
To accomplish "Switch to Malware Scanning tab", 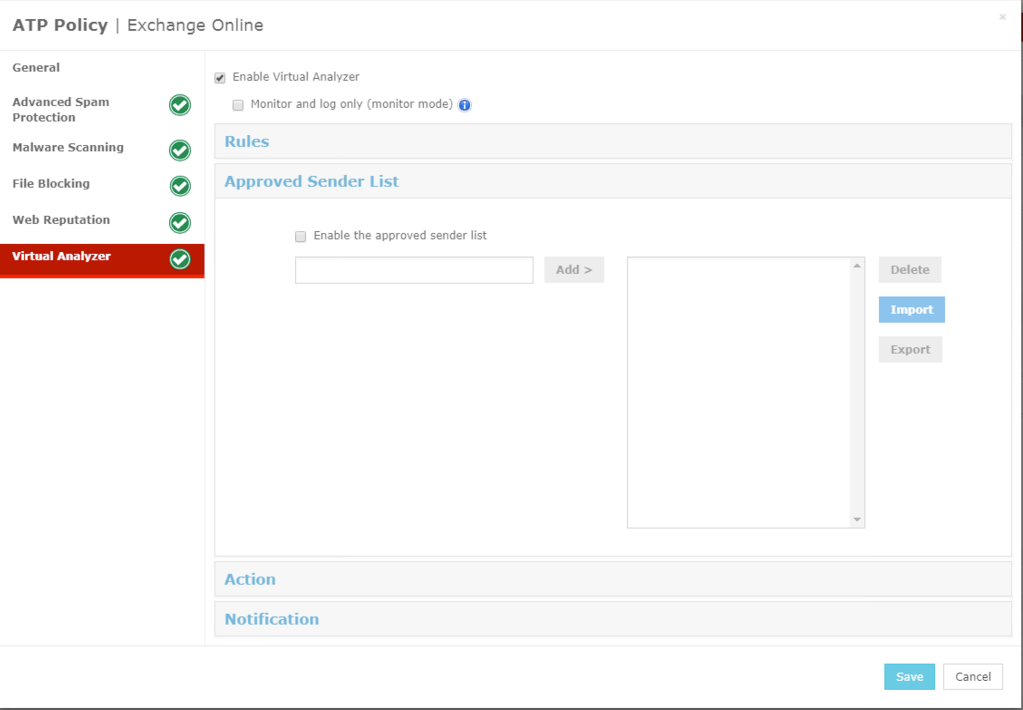I will pos(102,147).
